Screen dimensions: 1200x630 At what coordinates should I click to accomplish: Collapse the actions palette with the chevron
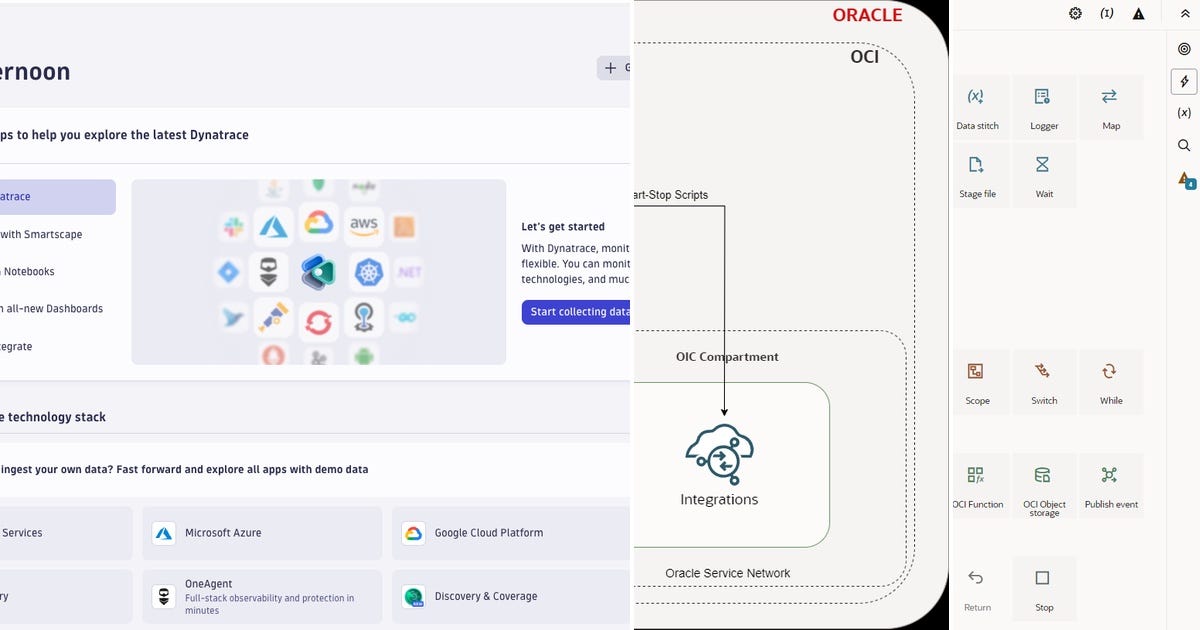coord(1184,13)
